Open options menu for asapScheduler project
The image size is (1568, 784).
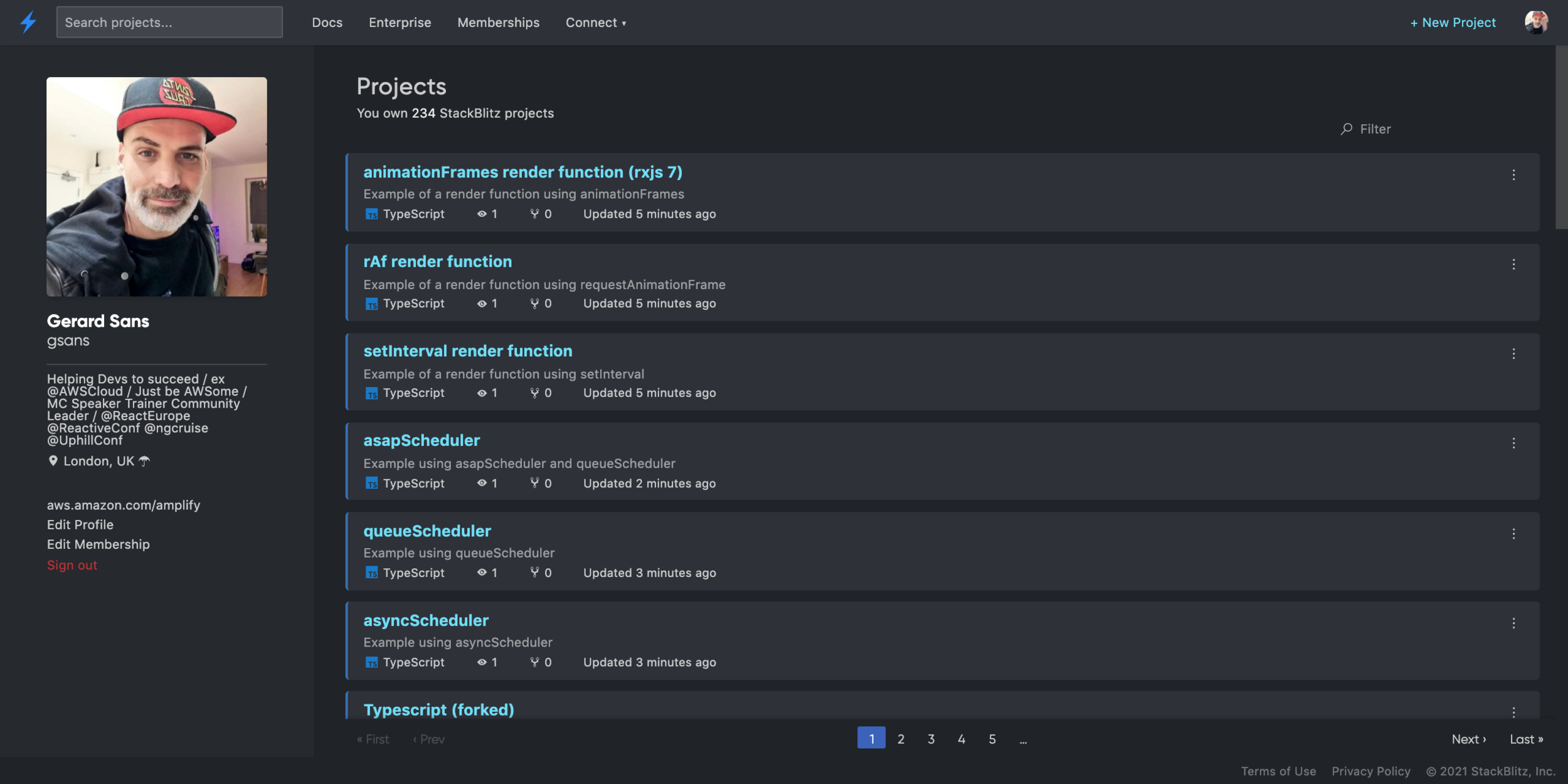coord(1513,443)
